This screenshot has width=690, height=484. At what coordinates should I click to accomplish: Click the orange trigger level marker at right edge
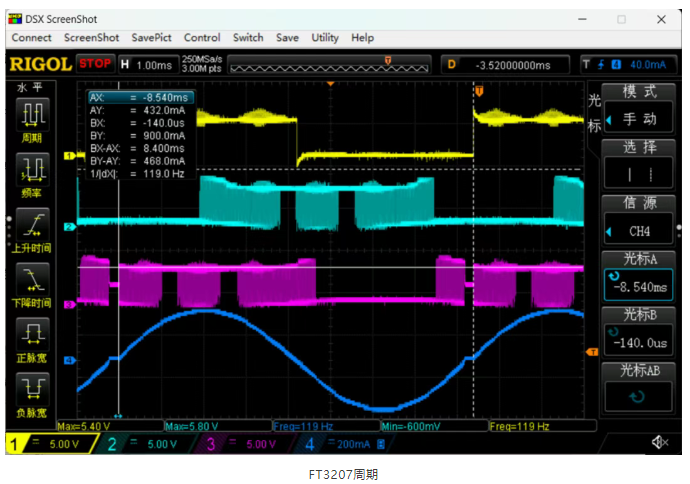click(x=592, y=352)
